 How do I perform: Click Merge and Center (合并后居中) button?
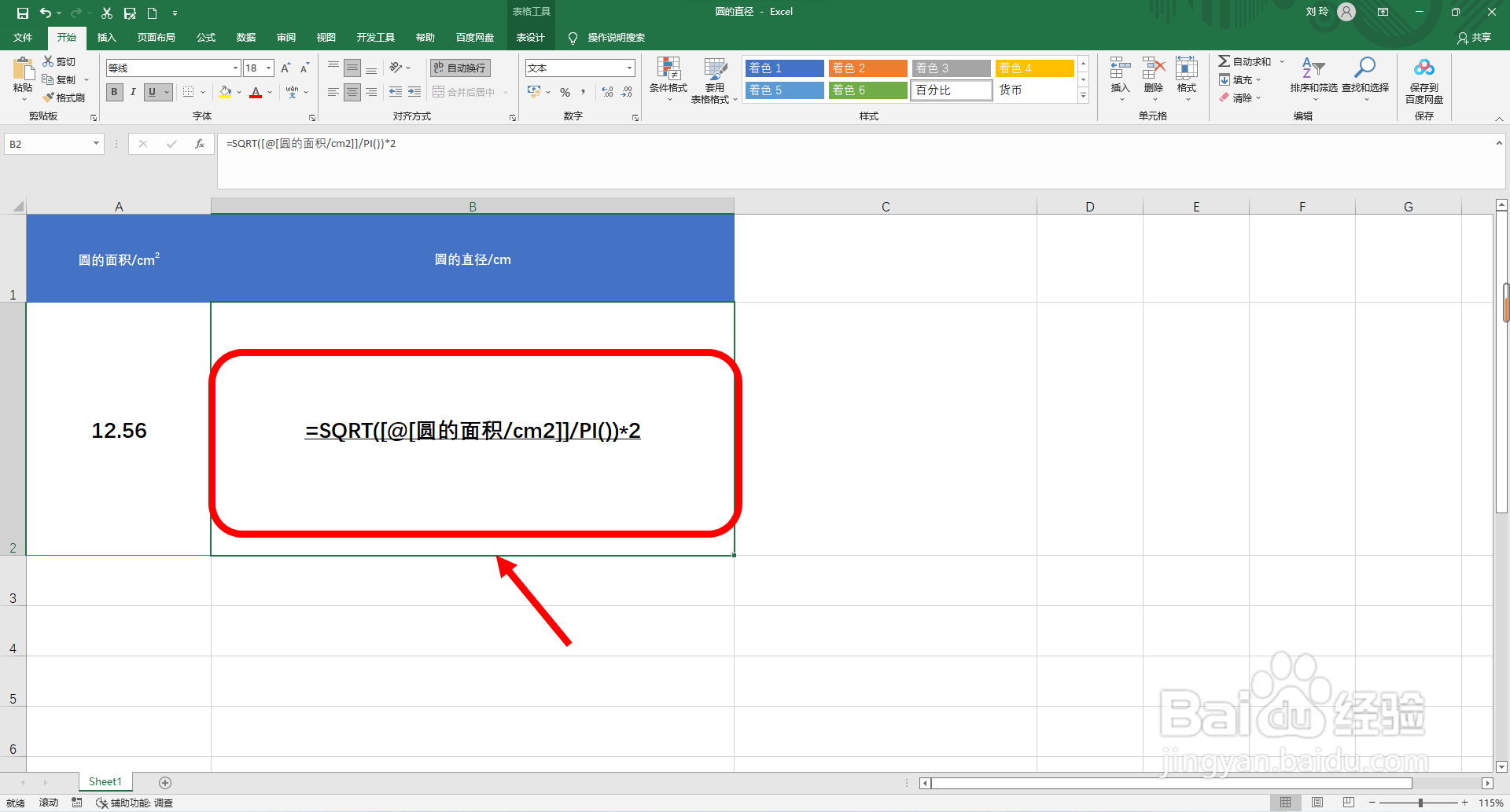pyautogui.click(x=464, y=92)
